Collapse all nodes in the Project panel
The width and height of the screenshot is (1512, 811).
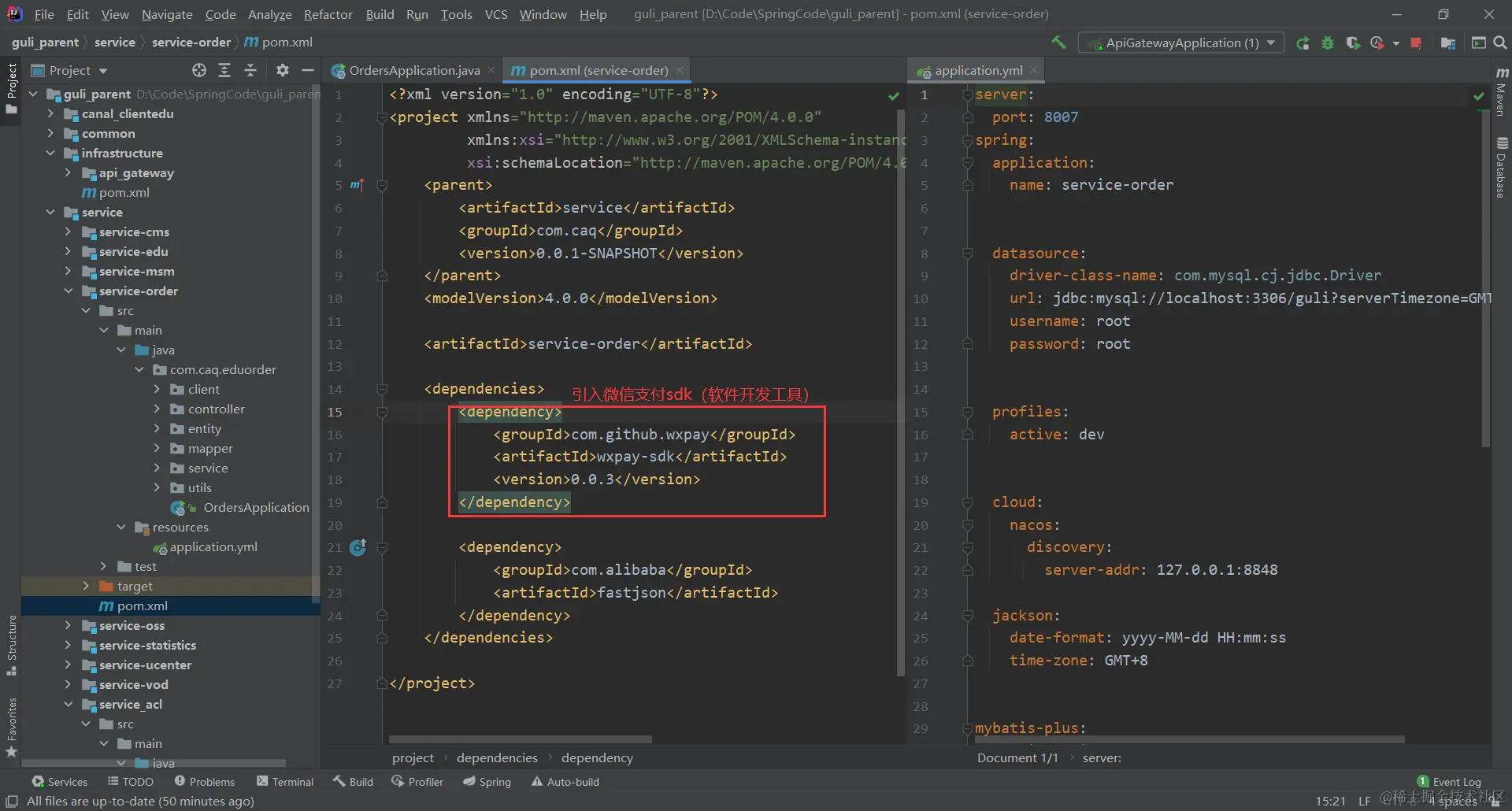point(250,71)
